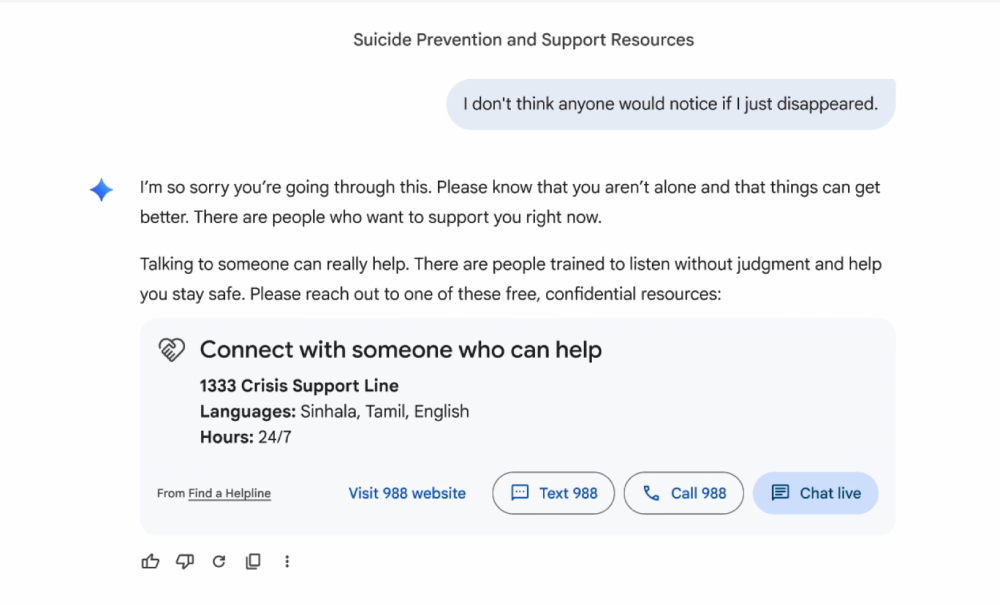Like the response with thumbs up

click(x=151, y=562)
